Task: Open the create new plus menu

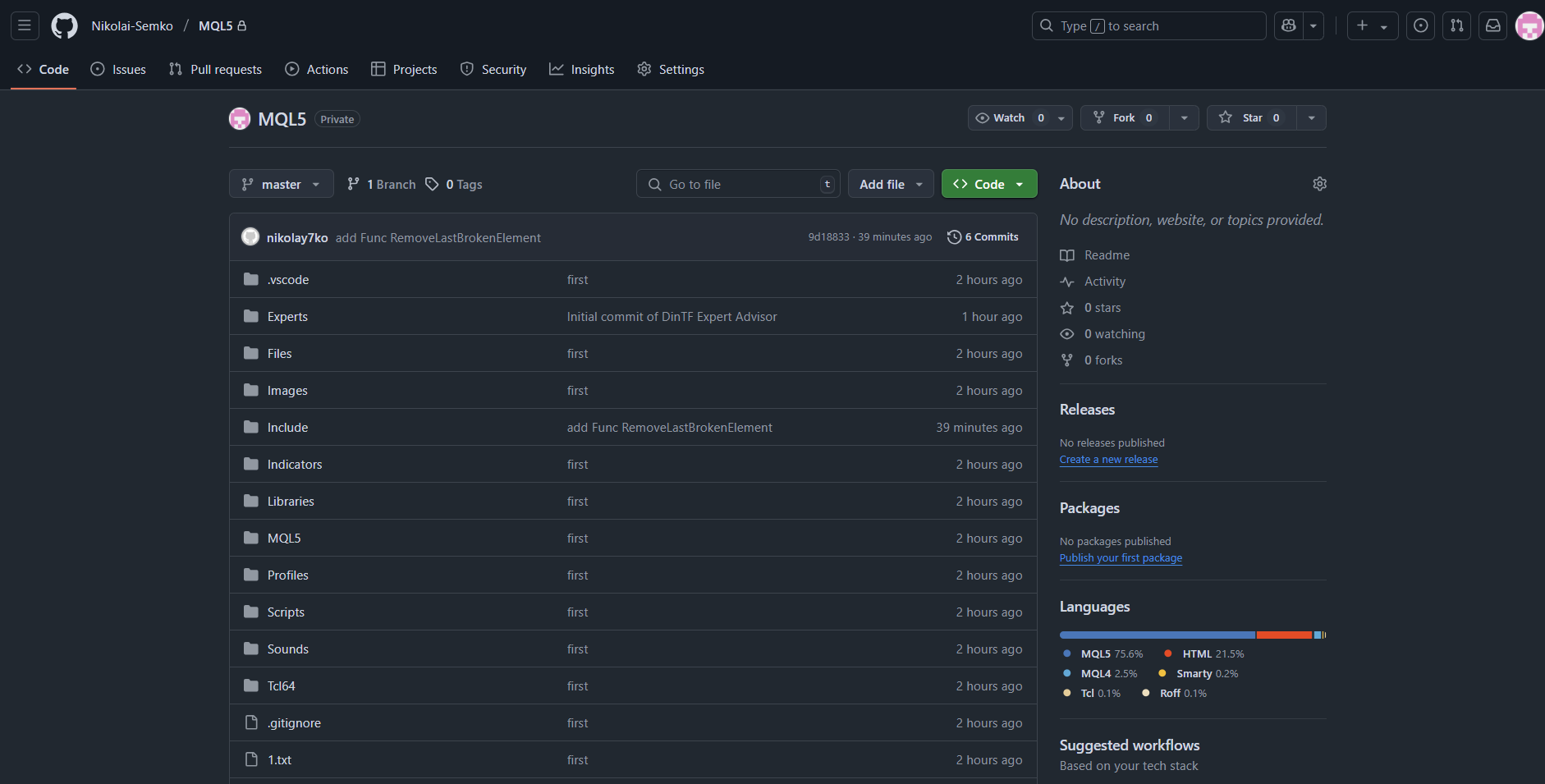Action: pos(1372,25)
